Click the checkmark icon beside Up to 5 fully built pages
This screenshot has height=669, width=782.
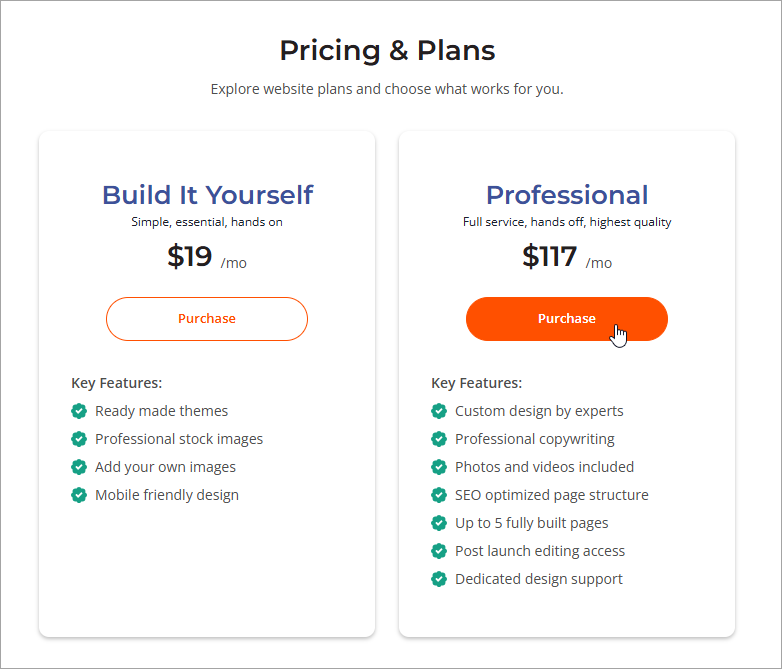click(x=439, y=523)
